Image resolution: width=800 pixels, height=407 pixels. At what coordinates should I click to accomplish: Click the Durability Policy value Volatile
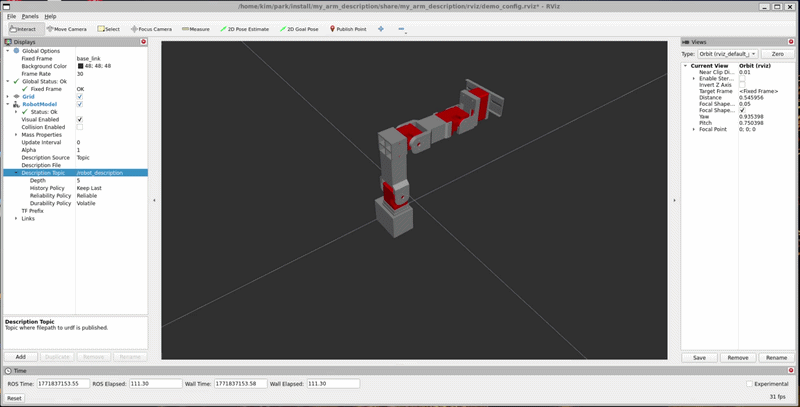86,203
